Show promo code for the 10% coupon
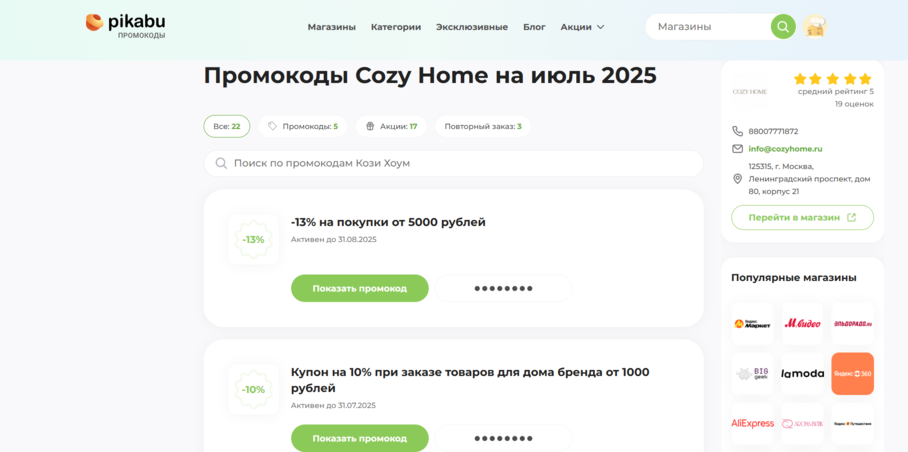 click(x=360, y=438)
